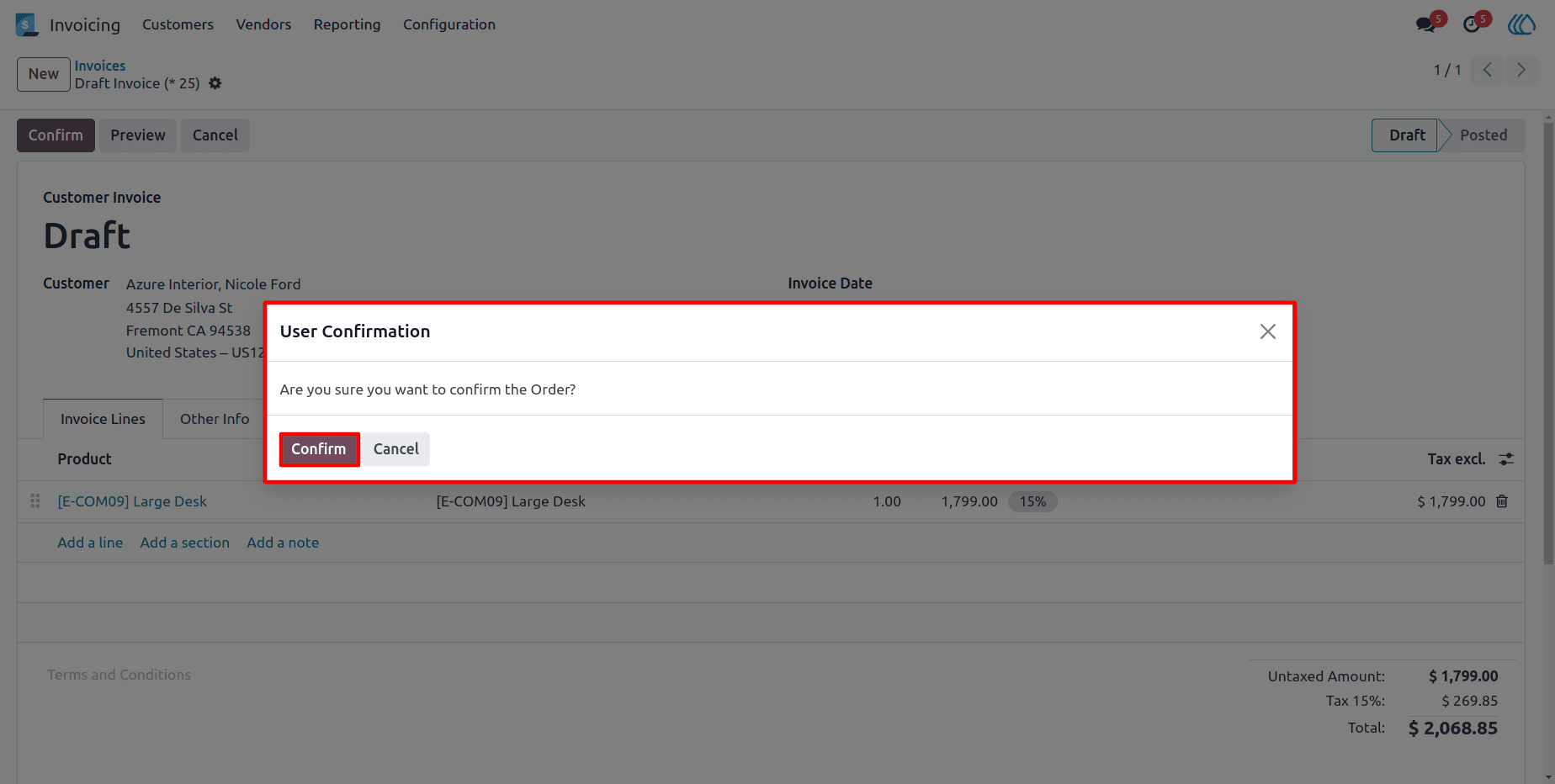The height and width of the screenshot is (784, 1555).
Task: Open the gear actions menu beside Draft Invoice
Action: pos(215,83)
